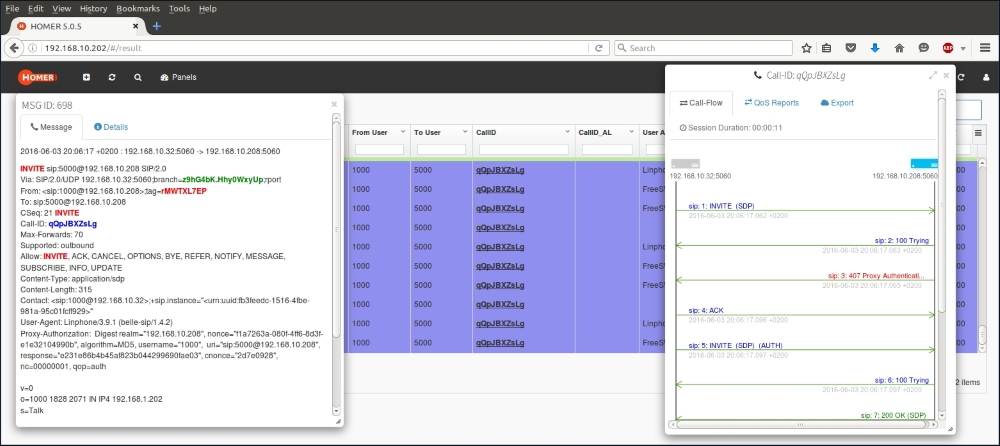Go to the home page icon

pos(899,48)
